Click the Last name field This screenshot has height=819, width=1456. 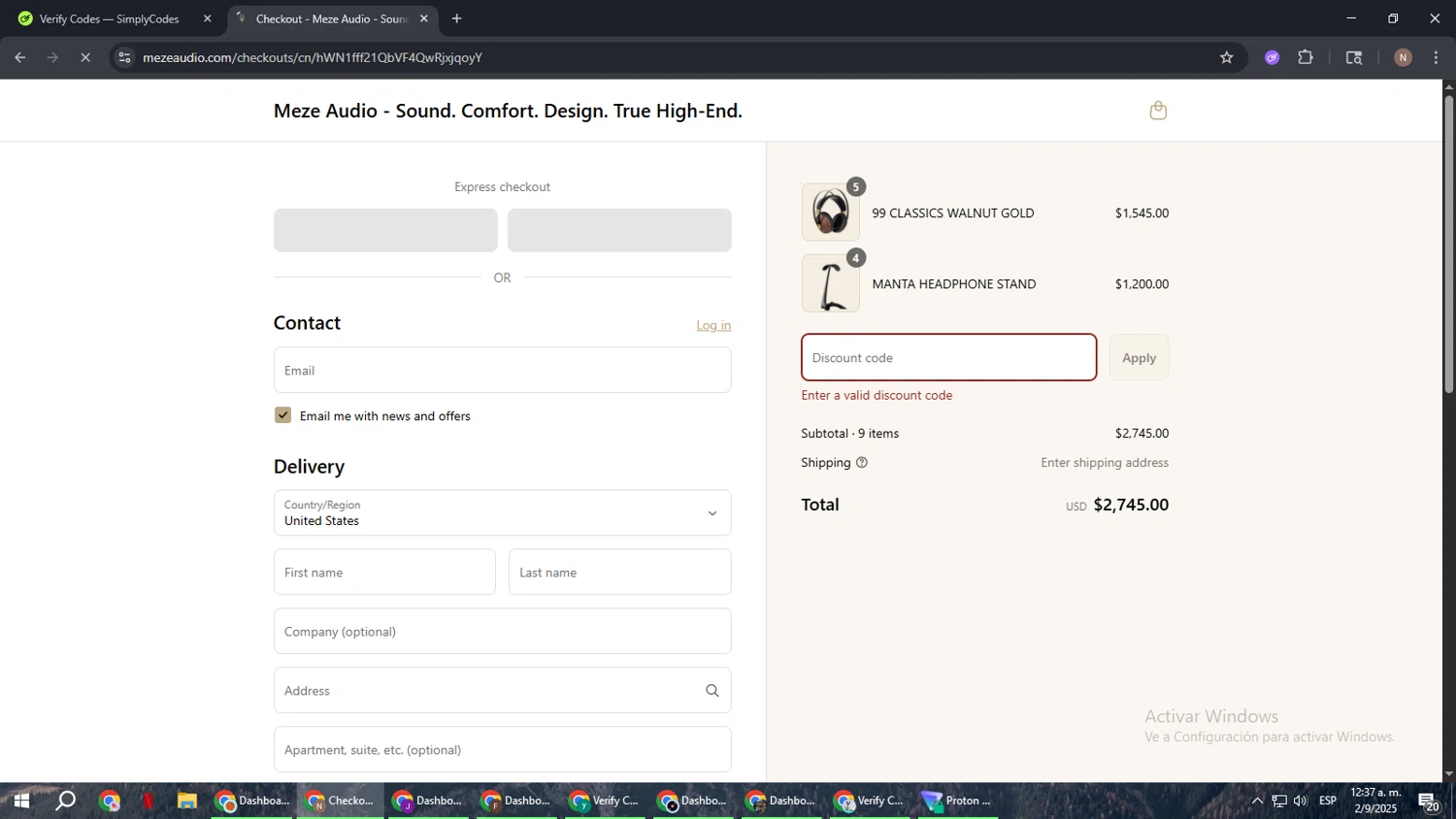(619, 573)
